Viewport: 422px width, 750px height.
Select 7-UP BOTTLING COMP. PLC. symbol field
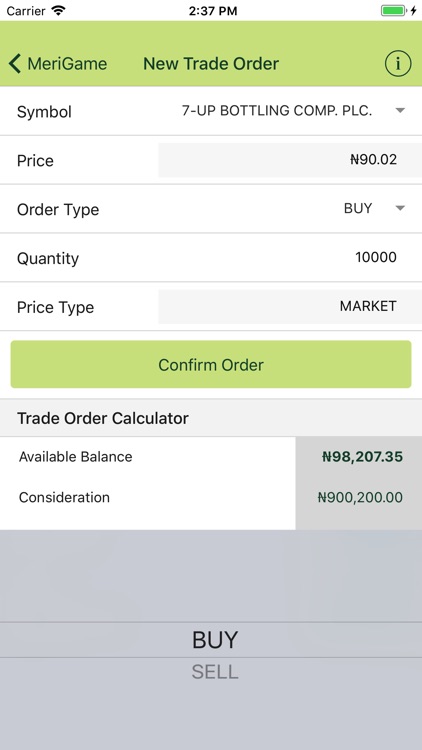tap(277, 110)
